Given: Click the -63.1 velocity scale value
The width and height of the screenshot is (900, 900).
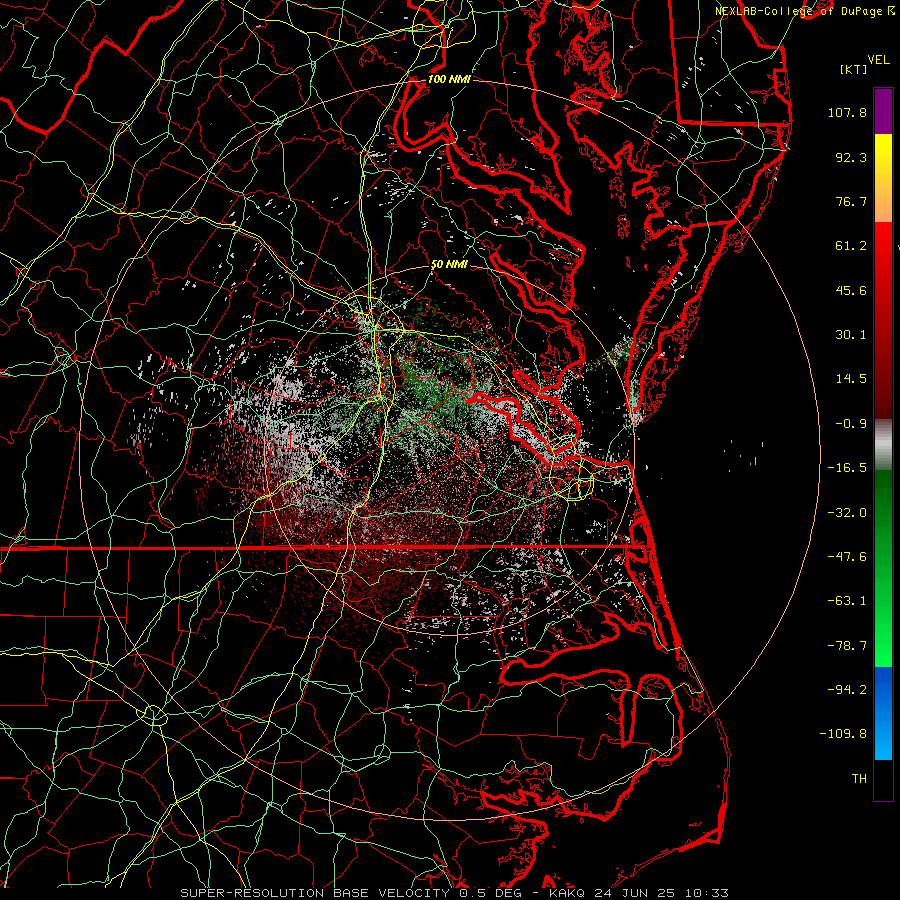Looking at the screenshot, I should (x=847, y=601).
